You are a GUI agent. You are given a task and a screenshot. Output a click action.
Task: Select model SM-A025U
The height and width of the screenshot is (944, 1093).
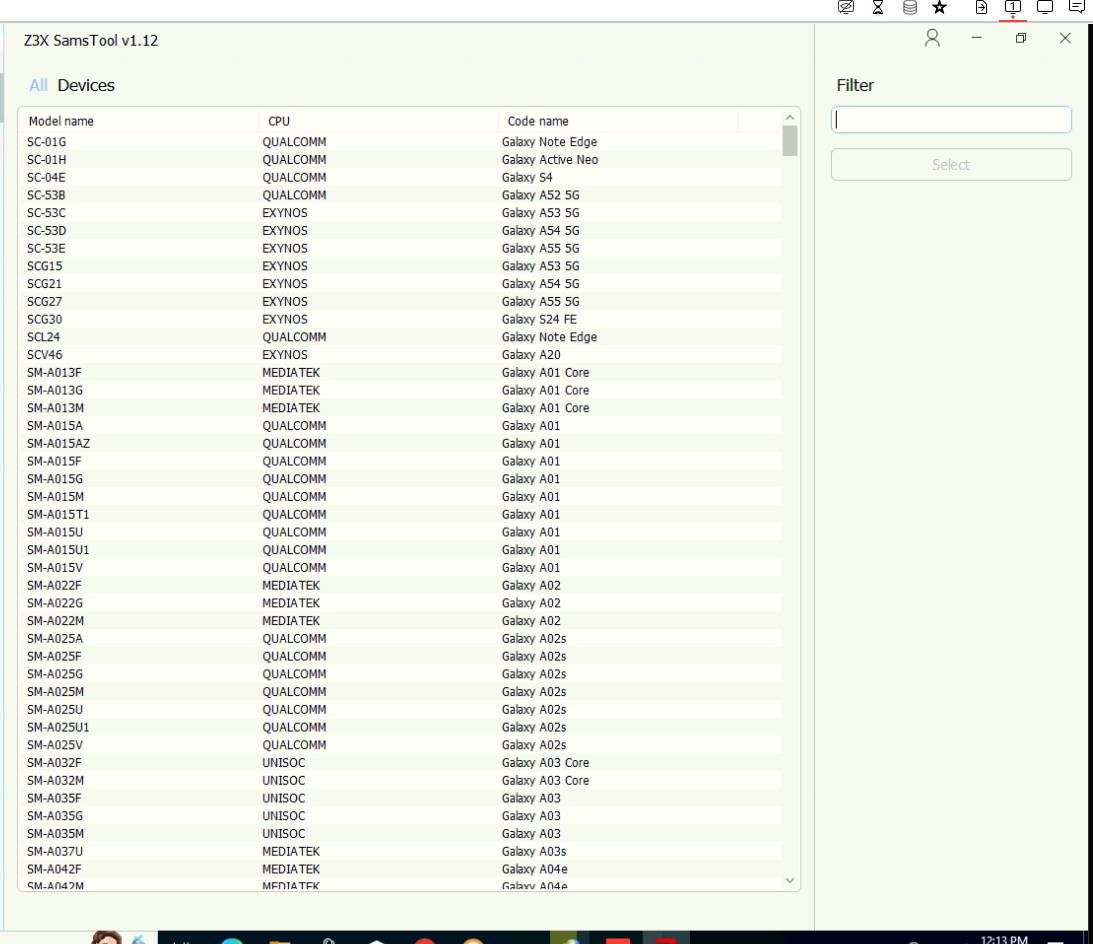click(x=401, y=710)
